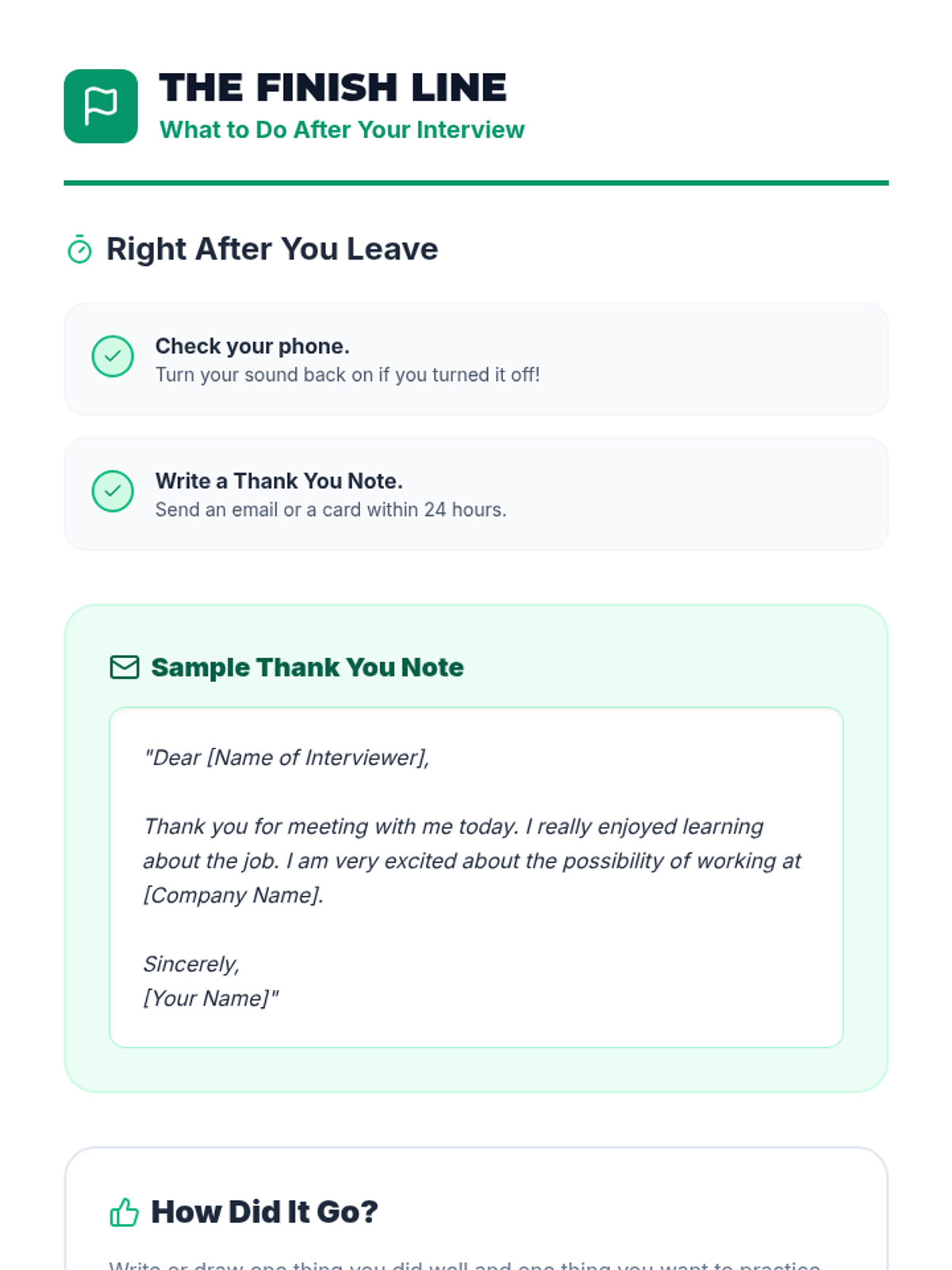The height and width of the screenshot is (1270, 952).
Task: Select the Check your phone card
Action: pyautogui.click(x=476, y=359)
